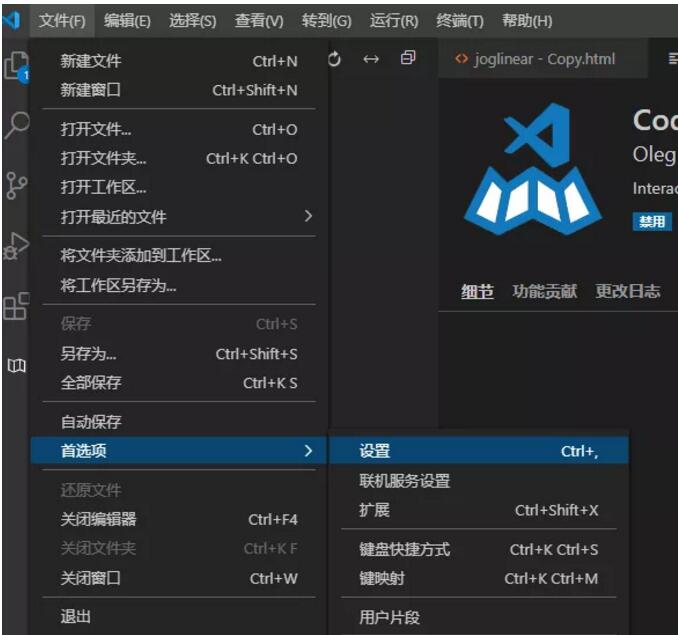Choose 打开文件... from the menu
The height and width of the screenshot is (635, 678).
[x=179, y=129]
